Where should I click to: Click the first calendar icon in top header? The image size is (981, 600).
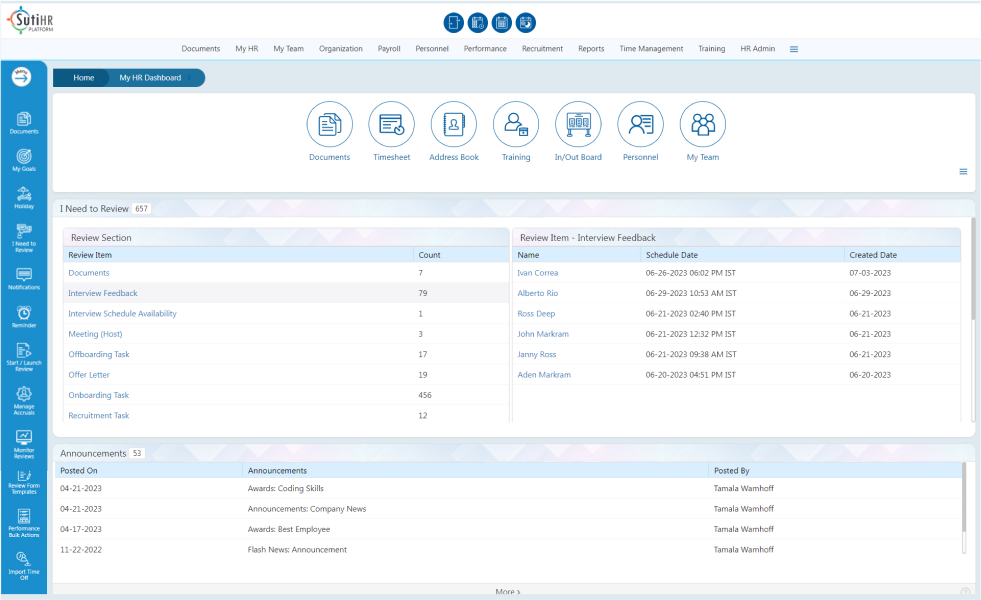click(477, 23)
